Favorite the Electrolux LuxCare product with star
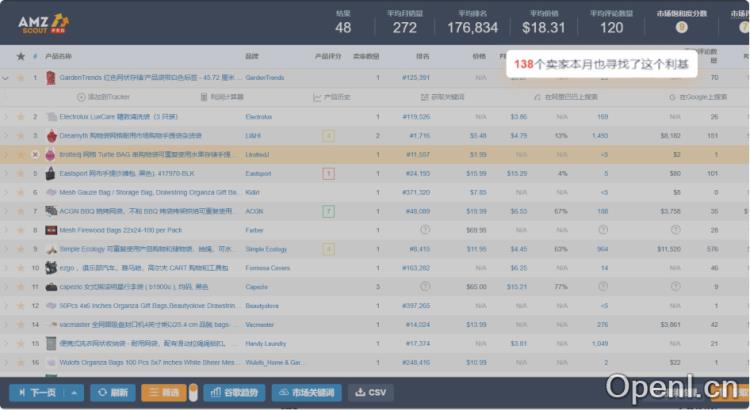Screen dimensions: 750x410 click(20, 116)
